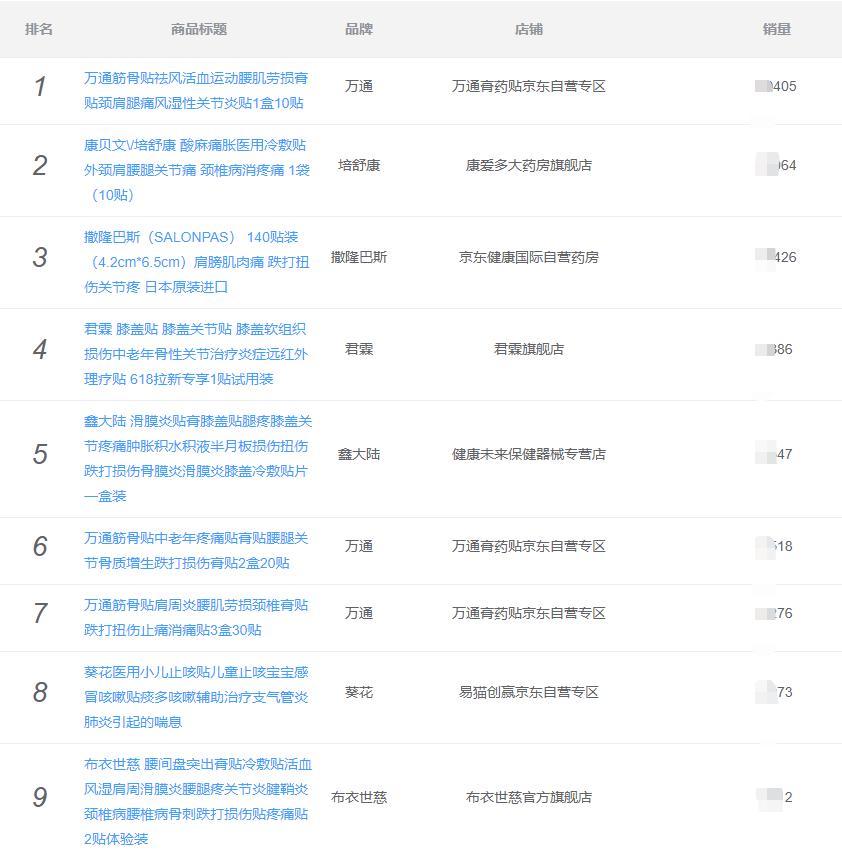This screenshot has width=842, height=854.
Task: Open rank 6 万通筋骨贴中老年疼痛贴 link
Action: (196, 550)
